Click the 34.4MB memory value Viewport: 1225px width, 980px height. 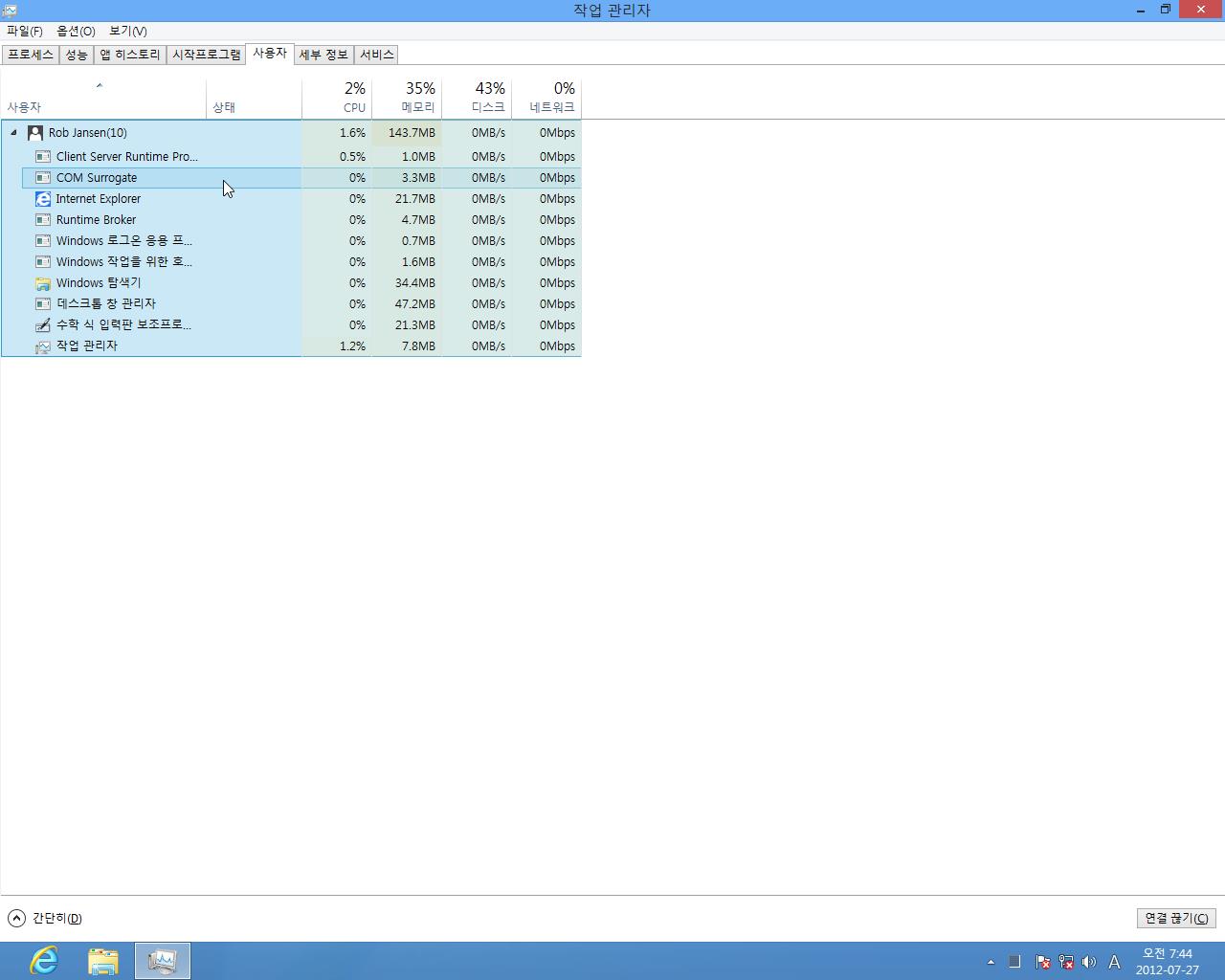click(x=415, y=283)
